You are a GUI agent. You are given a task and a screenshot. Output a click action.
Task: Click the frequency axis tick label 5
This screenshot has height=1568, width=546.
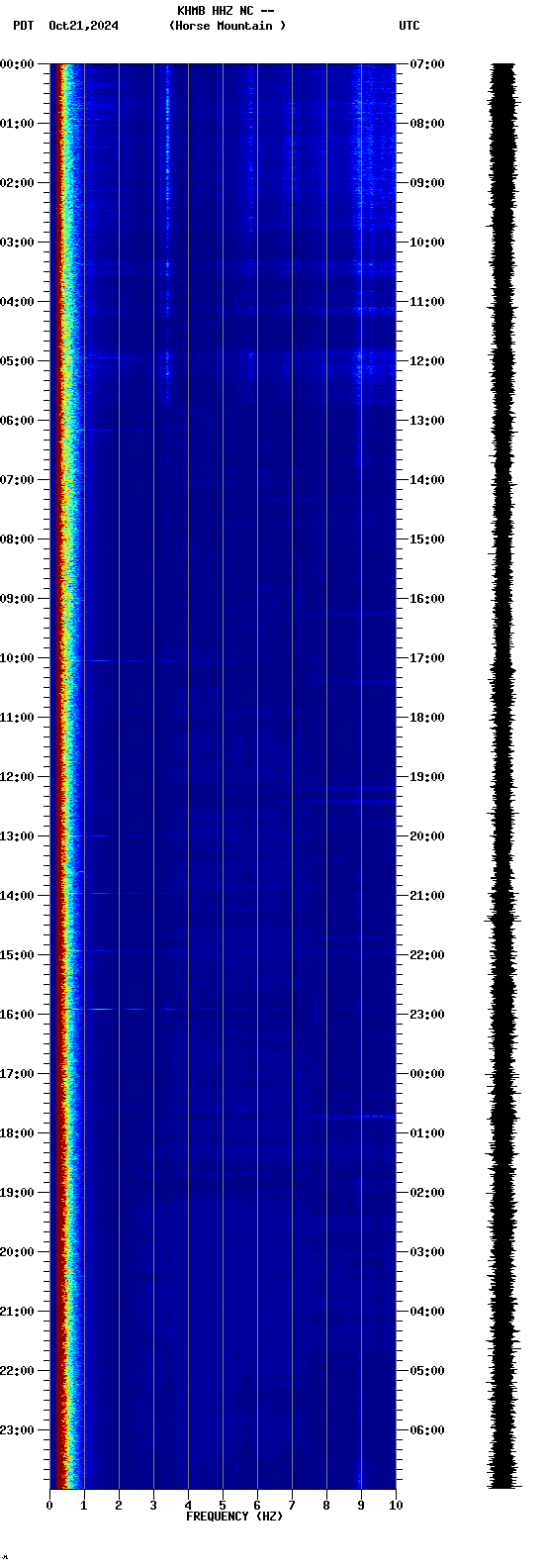223,1506
